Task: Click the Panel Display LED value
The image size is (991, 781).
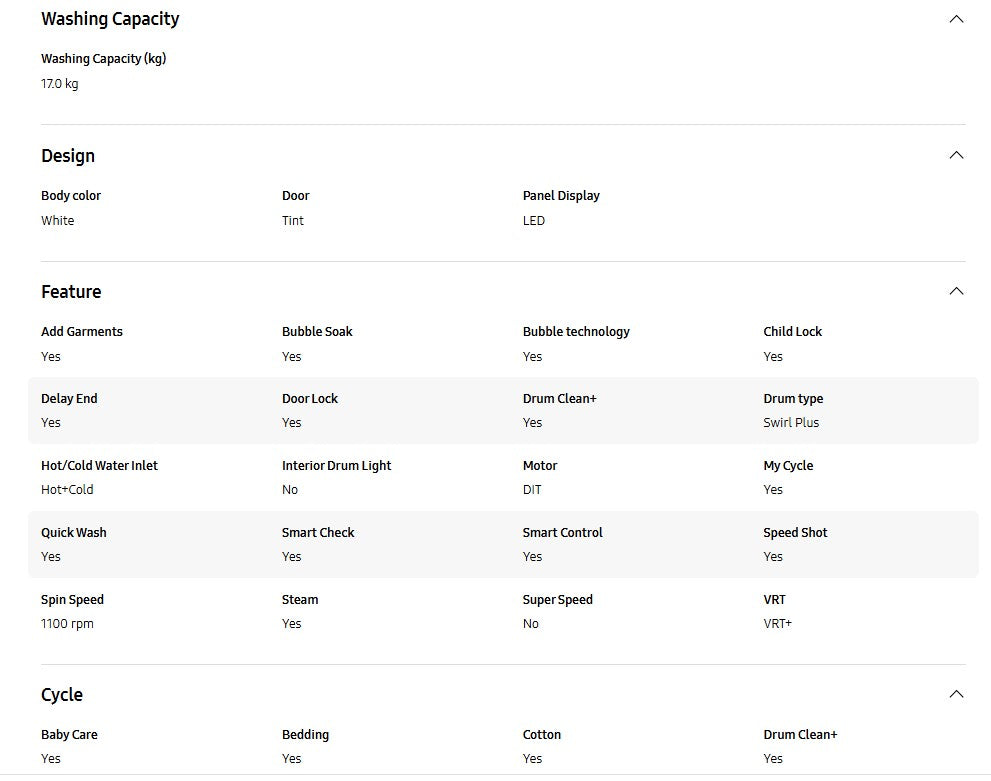Action: click(534, 221)
